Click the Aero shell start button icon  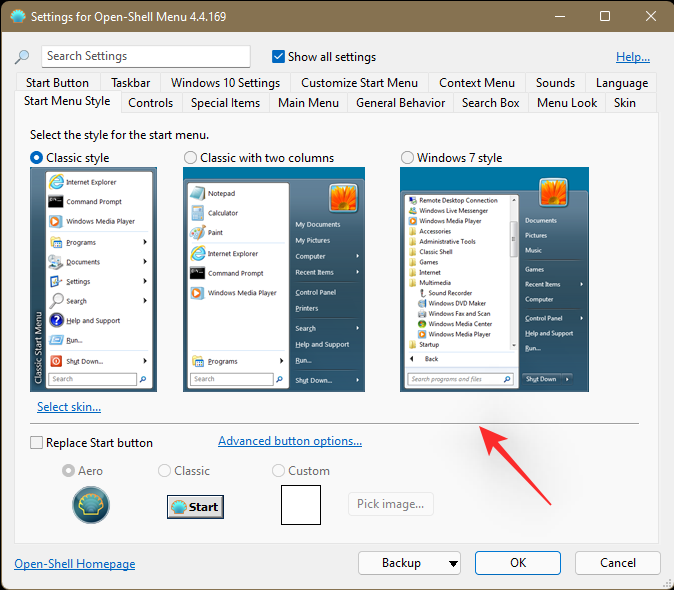[91, 505]
